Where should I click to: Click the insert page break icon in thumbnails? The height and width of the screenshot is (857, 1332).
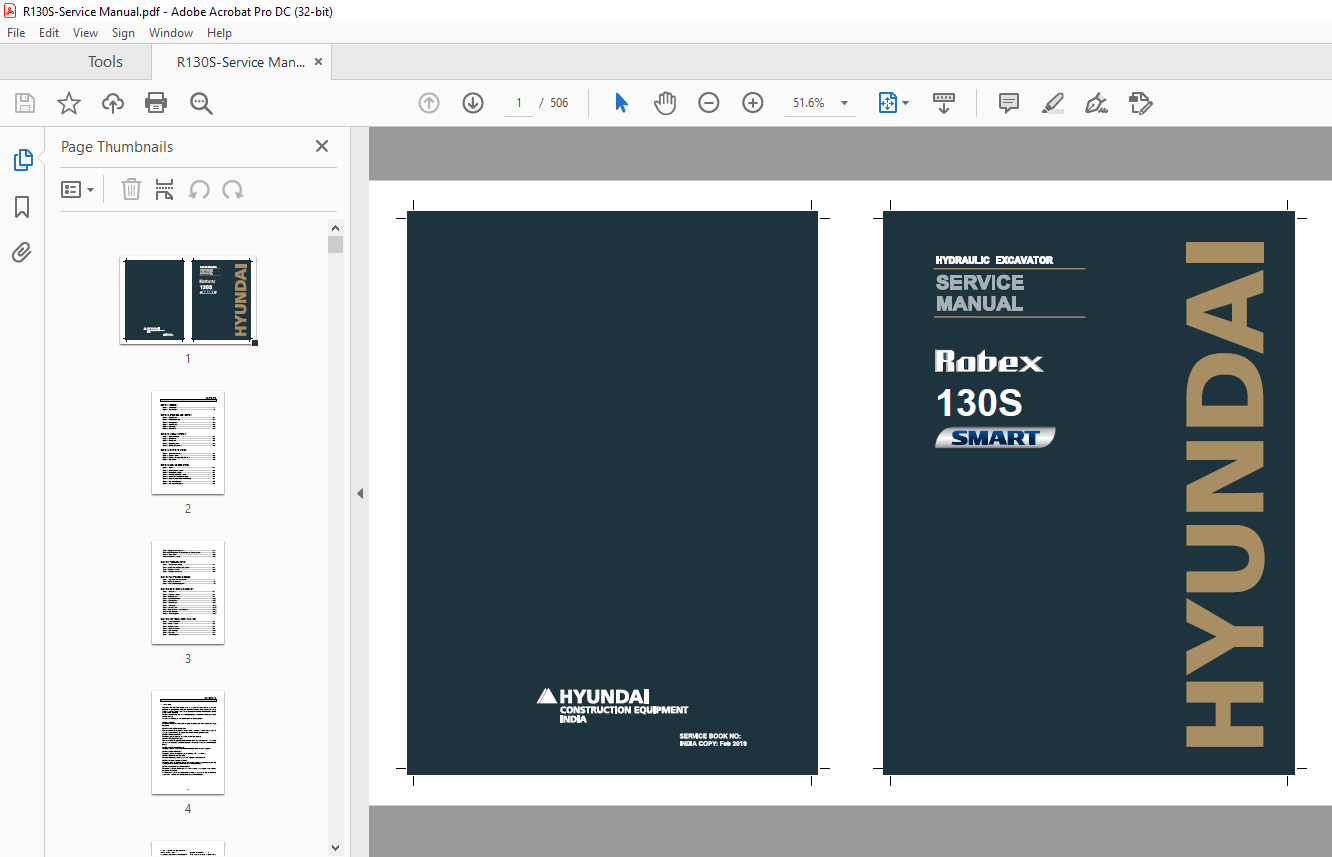[x=165, y=189]
